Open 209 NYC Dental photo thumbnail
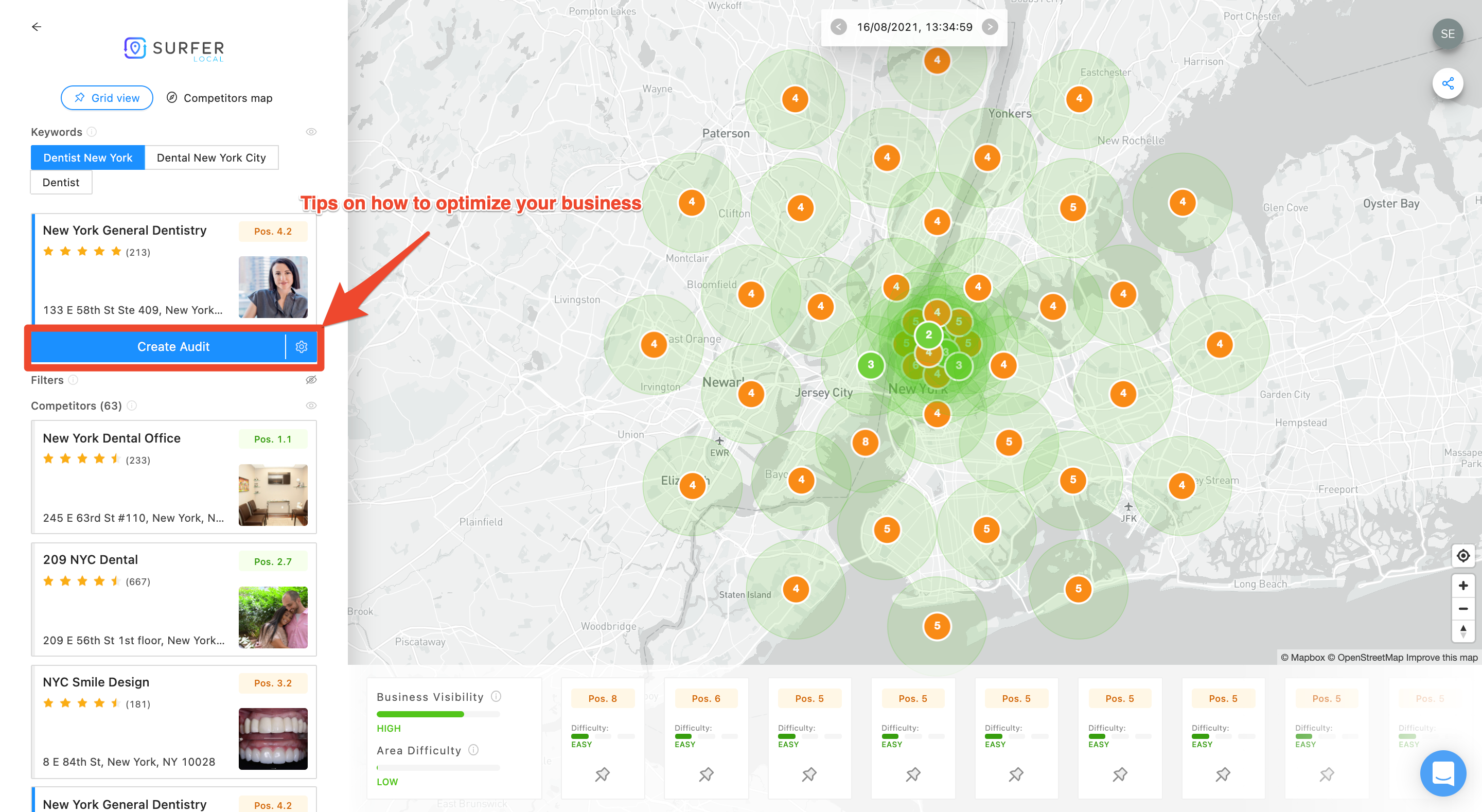Viewport: 1482px width, 812px height. (x=273, y=617)
